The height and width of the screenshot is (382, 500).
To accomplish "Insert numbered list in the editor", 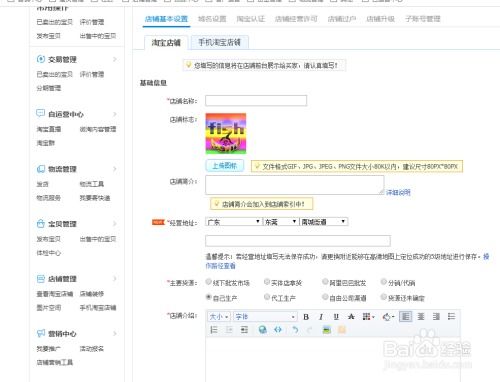I will (x=214, y=330).
